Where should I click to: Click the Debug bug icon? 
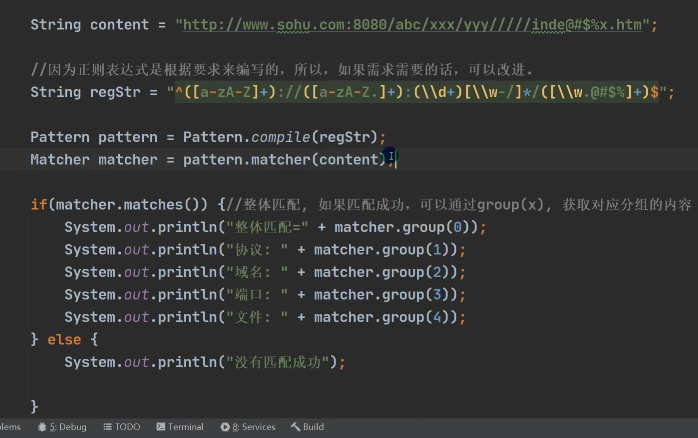[x=42, y=427]
